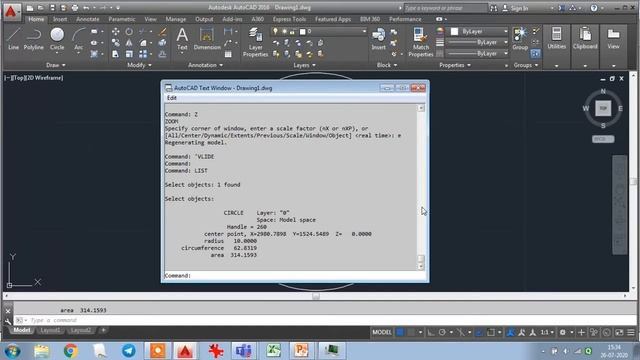Click the New drawing icon in quick access
640x360 pixels.
click(x=30, y=8)
